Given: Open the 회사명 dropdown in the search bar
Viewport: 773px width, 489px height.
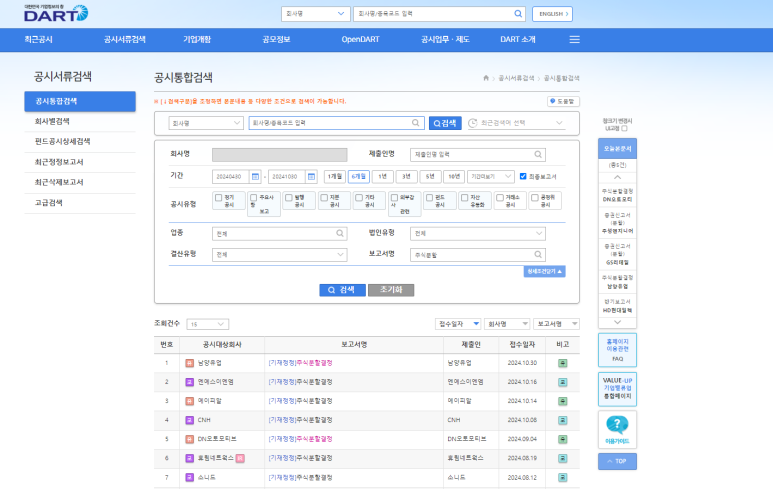Looking at the screenshot, I should pos(206,123).
